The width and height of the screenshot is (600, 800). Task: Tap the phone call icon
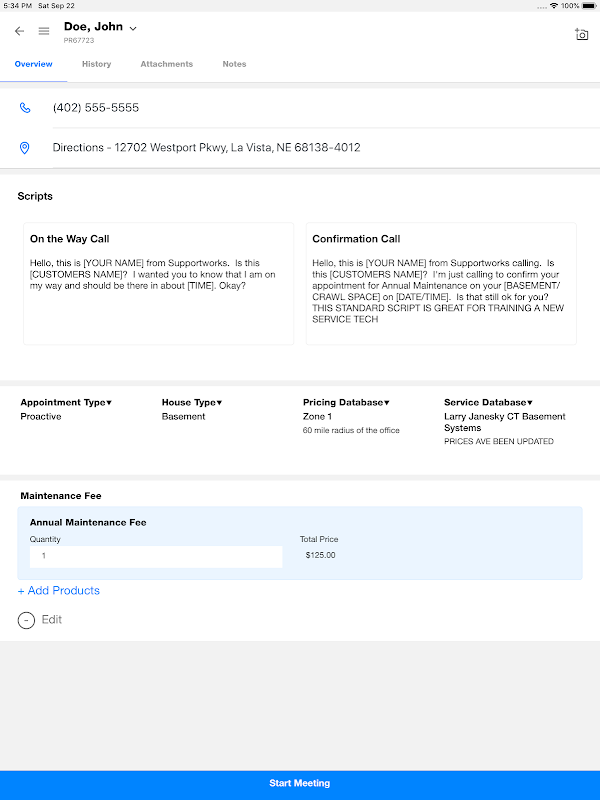[x=25, y=108]
